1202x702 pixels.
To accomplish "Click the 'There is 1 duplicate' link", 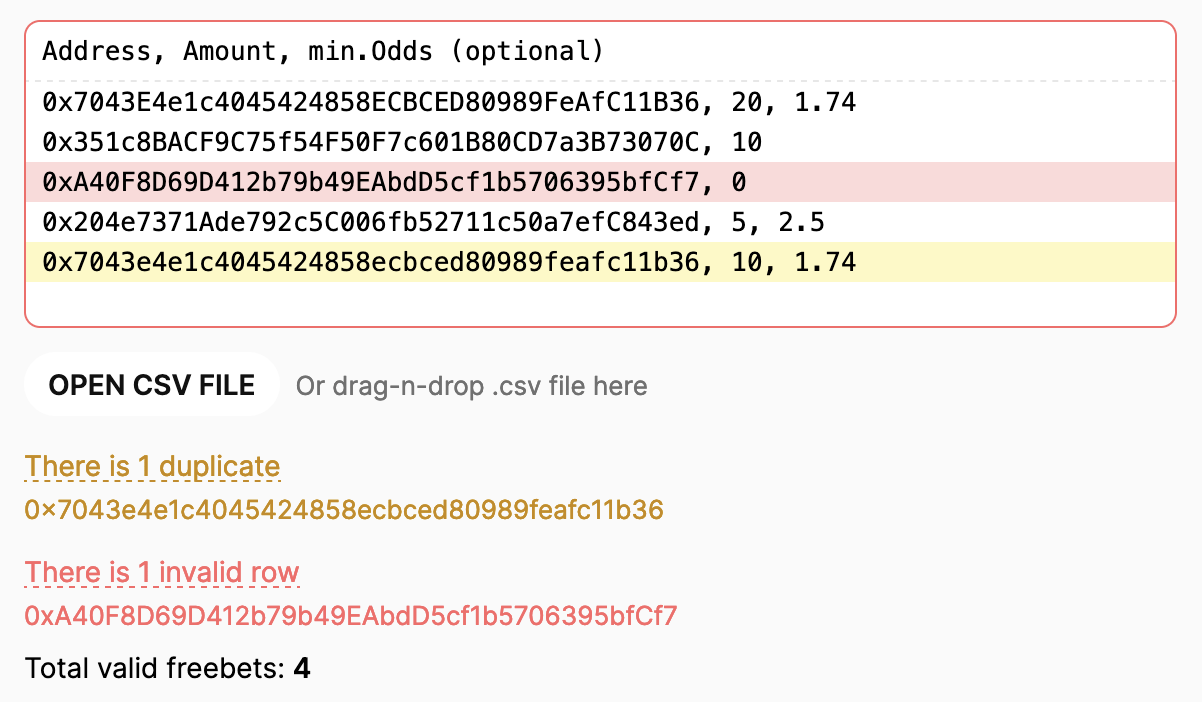I will click(x=152, y=467).
